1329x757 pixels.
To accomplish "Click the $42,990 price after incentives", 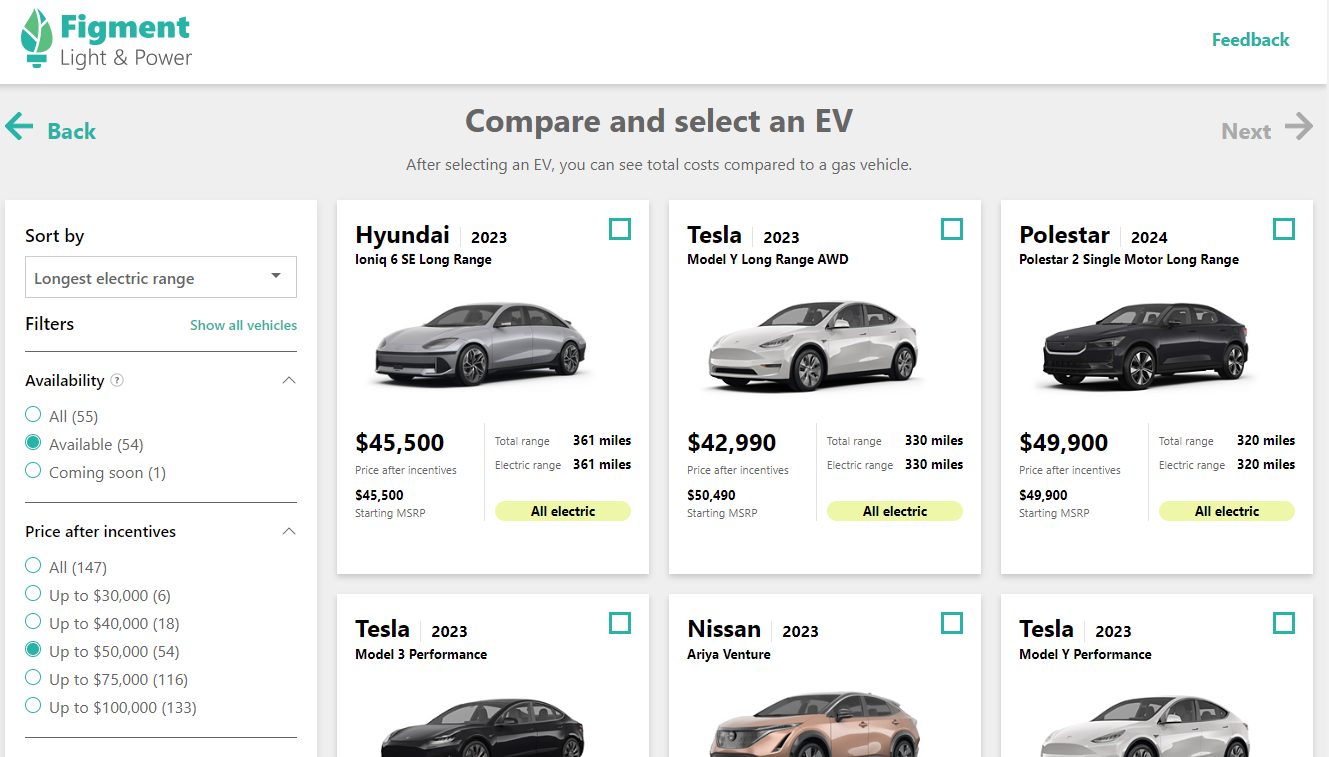I will [732, 442].
